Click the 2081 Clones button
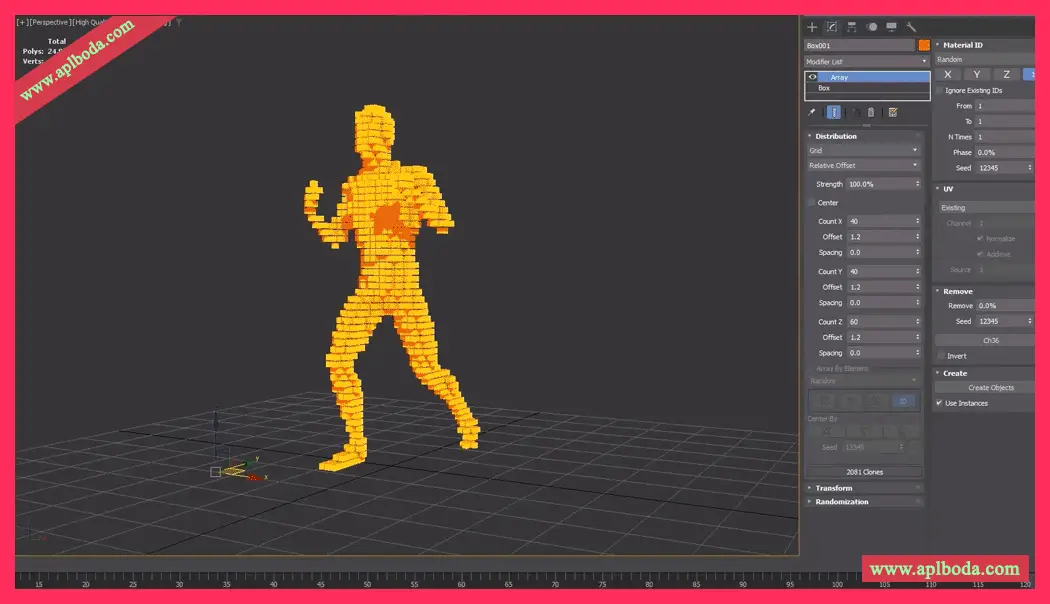Screen dimensions: 1050x604 pyautogui.click(x=863, y=471)
